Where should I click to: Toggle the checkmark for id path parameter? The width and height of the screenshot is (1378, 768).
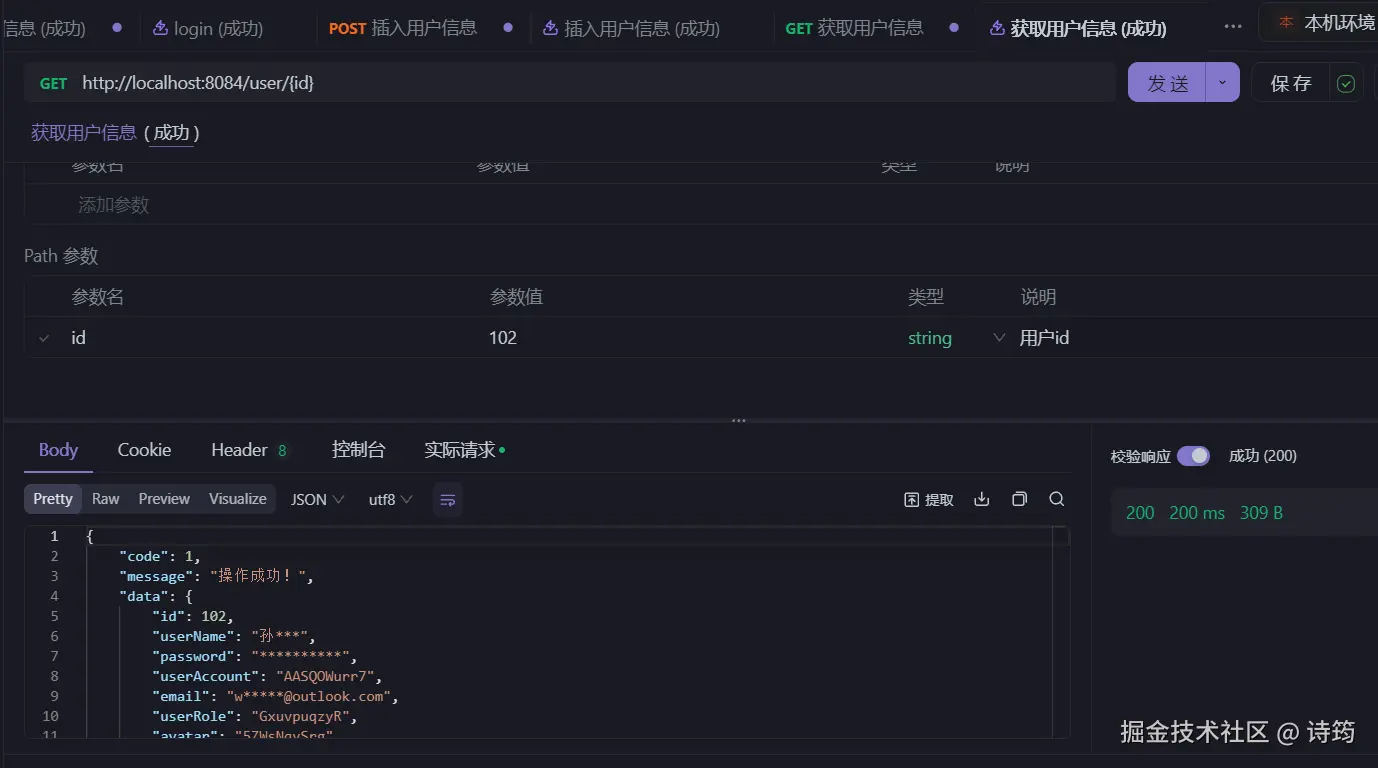(44, 338)
